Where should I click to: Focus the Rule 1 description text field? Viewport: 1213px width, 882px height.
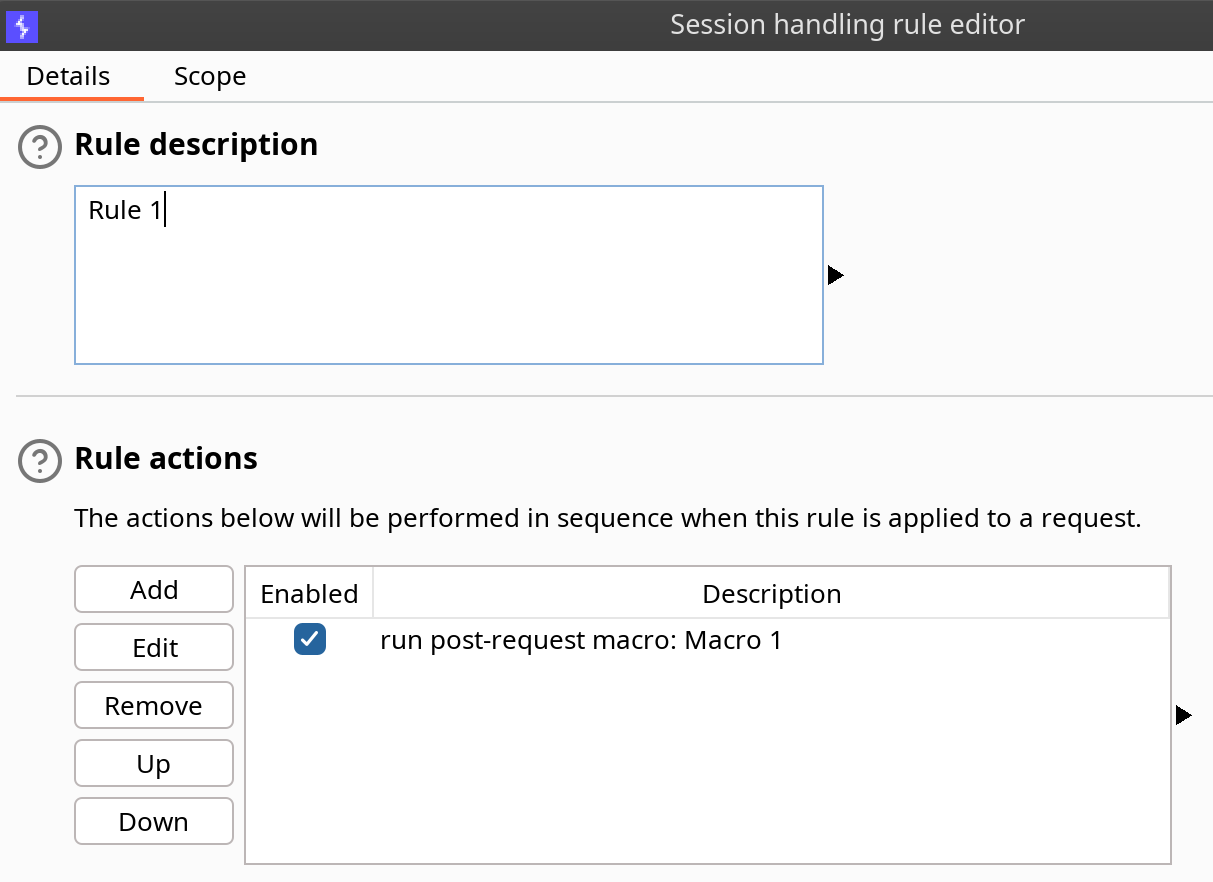(449, 275)
